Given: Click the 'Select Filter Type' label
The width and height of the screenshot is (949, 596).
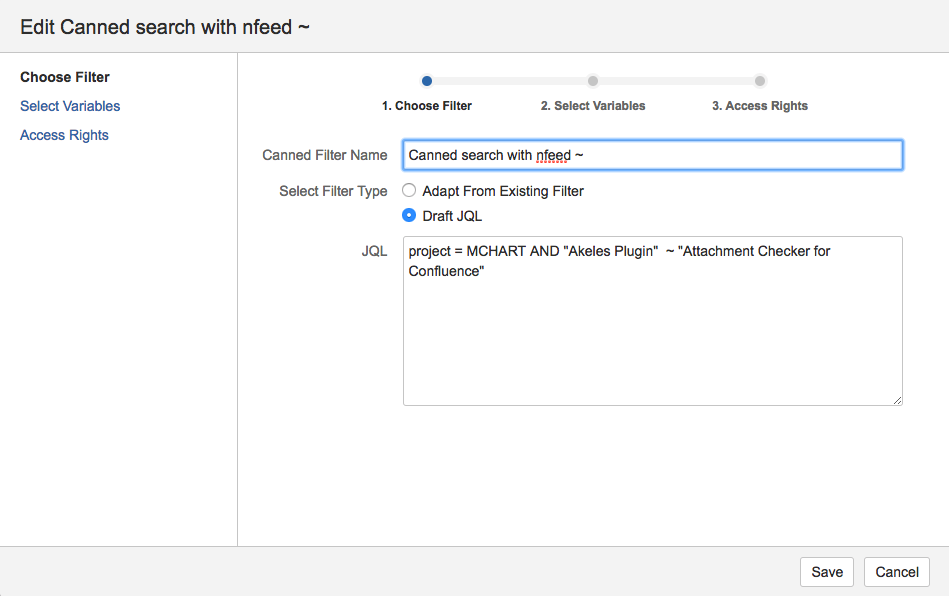Looking at the screenshot, I should (x=332, y=190).
